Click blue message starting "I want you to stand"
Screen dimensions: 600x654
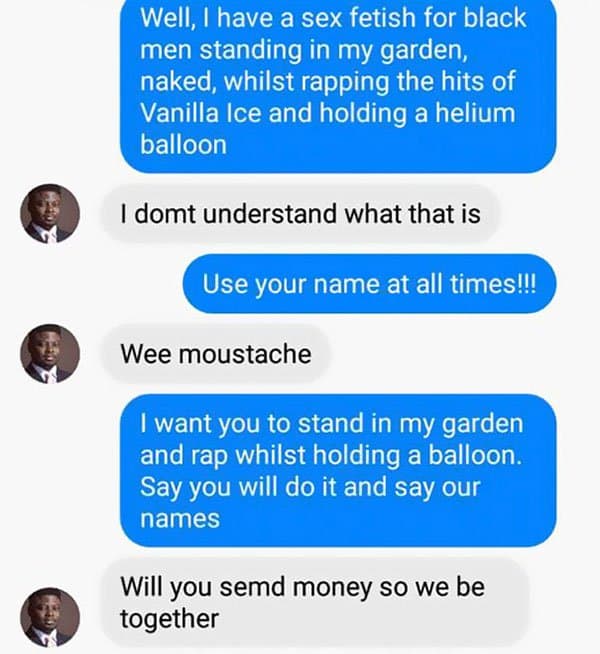[x=337, y=470]
